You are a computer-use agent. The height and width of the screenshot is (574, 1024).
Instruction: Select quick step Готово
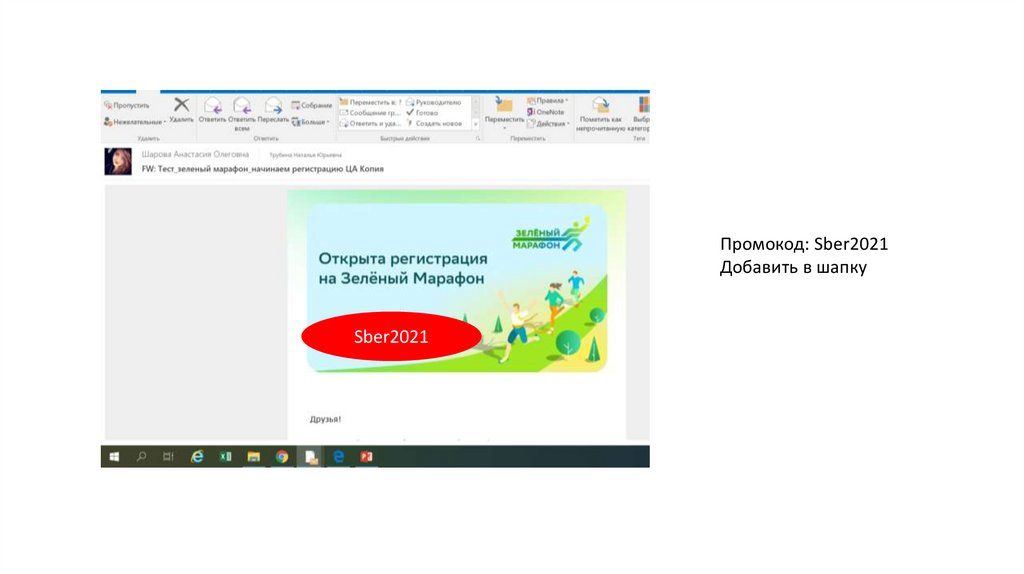(x=423, y=112)
